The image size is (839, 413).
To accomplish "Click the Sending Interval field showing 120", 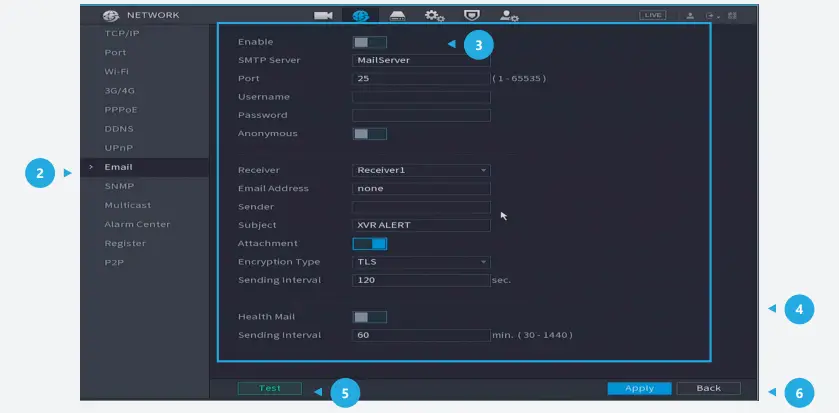I will click(421, 280).
